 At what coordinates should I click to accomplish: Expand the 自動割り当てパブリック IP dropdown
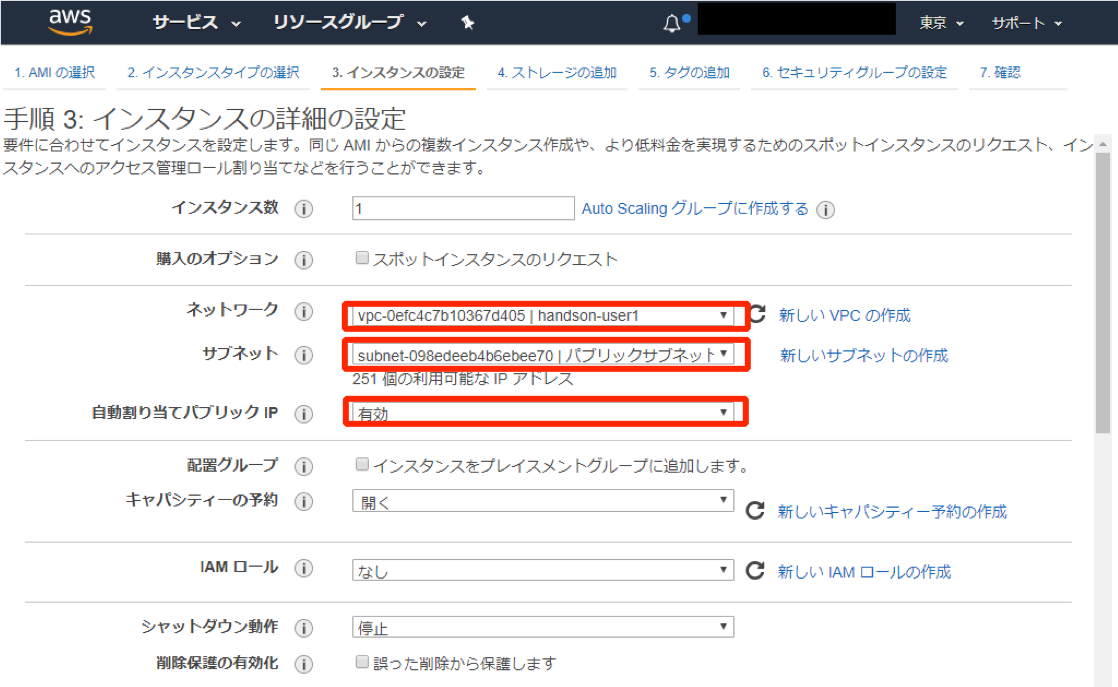click(543, 412)
